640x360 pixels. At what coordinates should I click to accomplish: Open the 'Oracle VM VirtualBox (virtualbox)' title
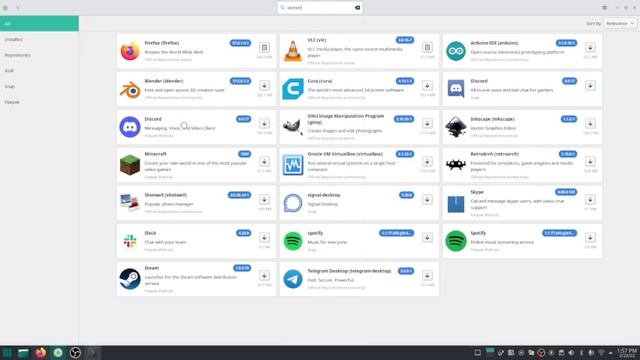click(x=345, y=154)
